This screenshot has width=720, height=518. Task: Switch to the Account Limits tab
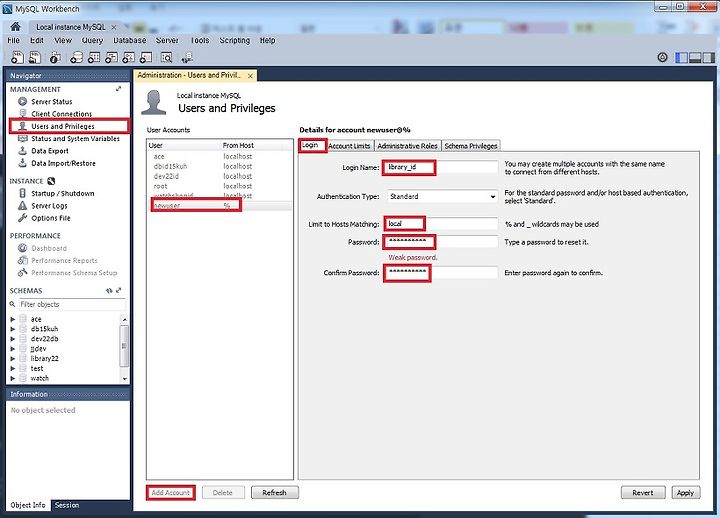coord(349,146)
